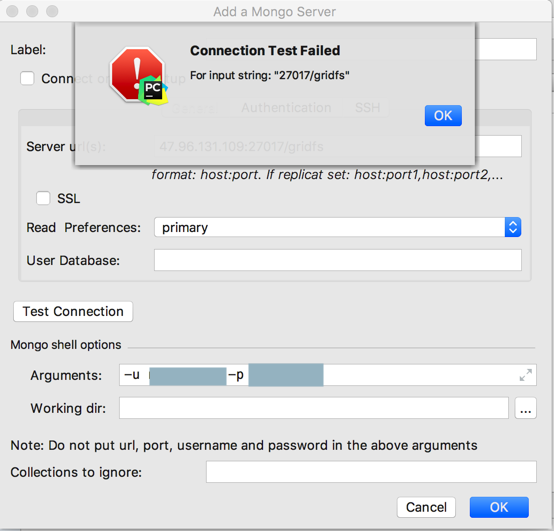The height and width of the screenshot is (531, 554).
Task: Open the Read Preferences primary combo box
Action: pyautogui.click(x=337, y=227)
